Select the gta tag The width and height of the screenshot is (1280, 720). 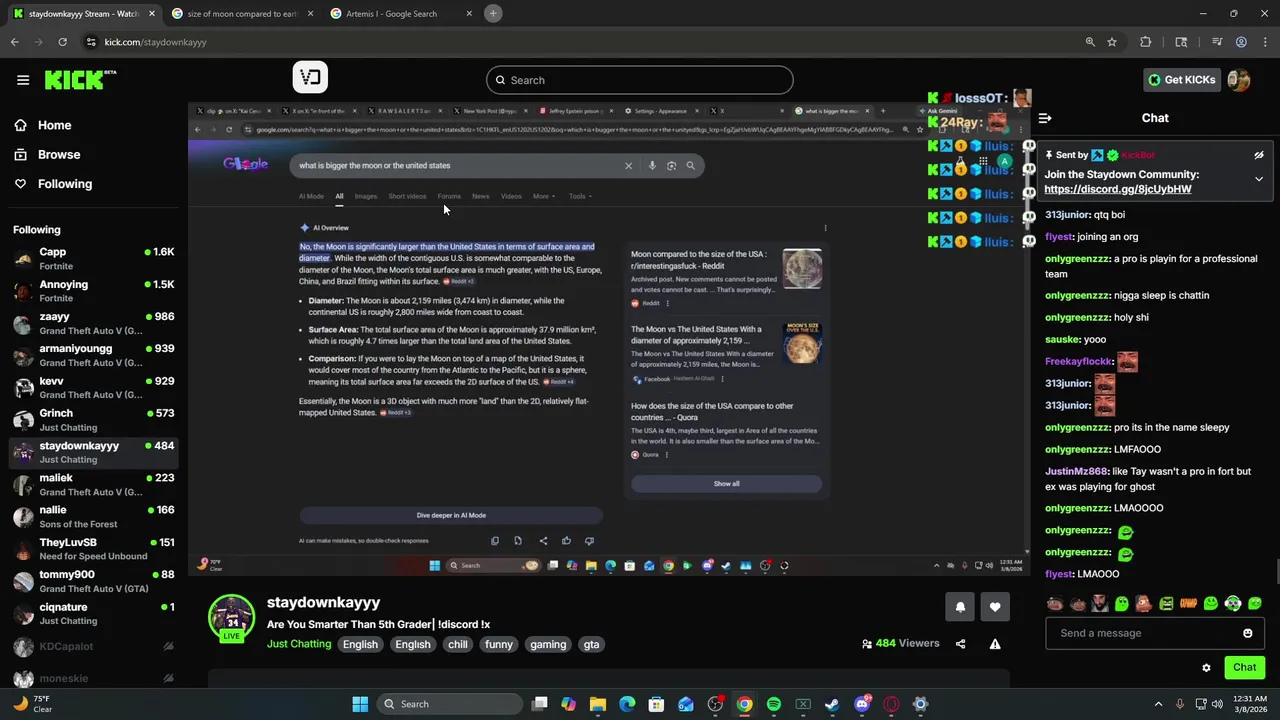(592, 644)
